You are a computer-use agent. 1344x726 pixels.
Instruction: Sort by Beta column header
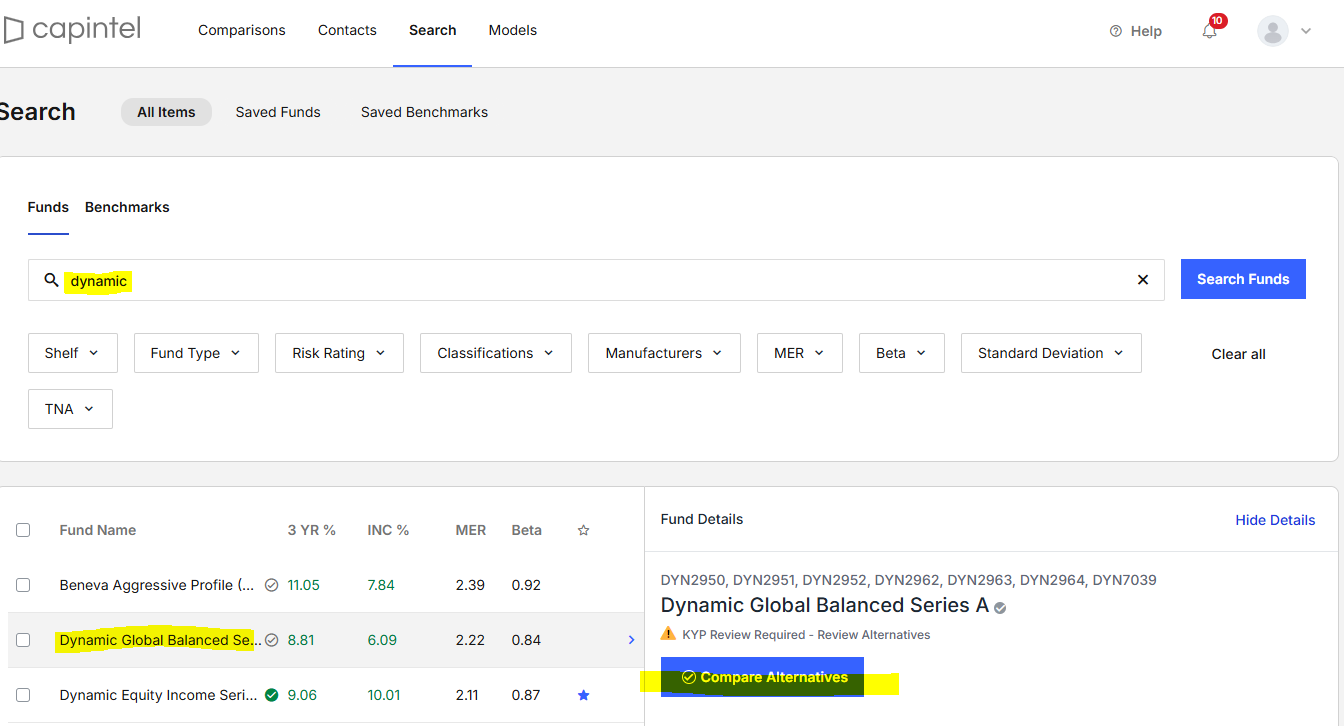click(x=527, y=530)
